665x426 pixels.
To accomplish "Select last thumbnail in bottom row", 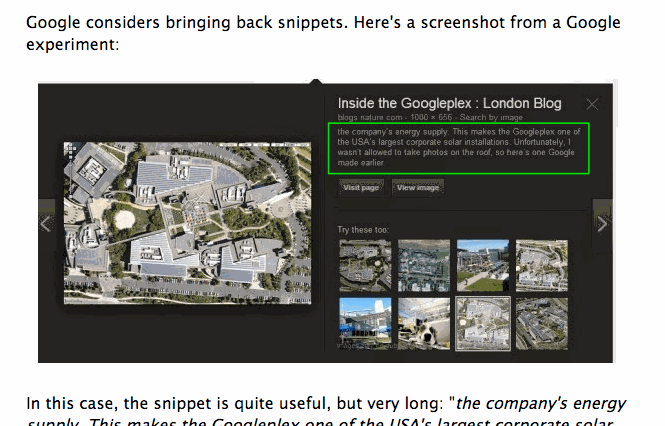I will (x=542, y=324).
